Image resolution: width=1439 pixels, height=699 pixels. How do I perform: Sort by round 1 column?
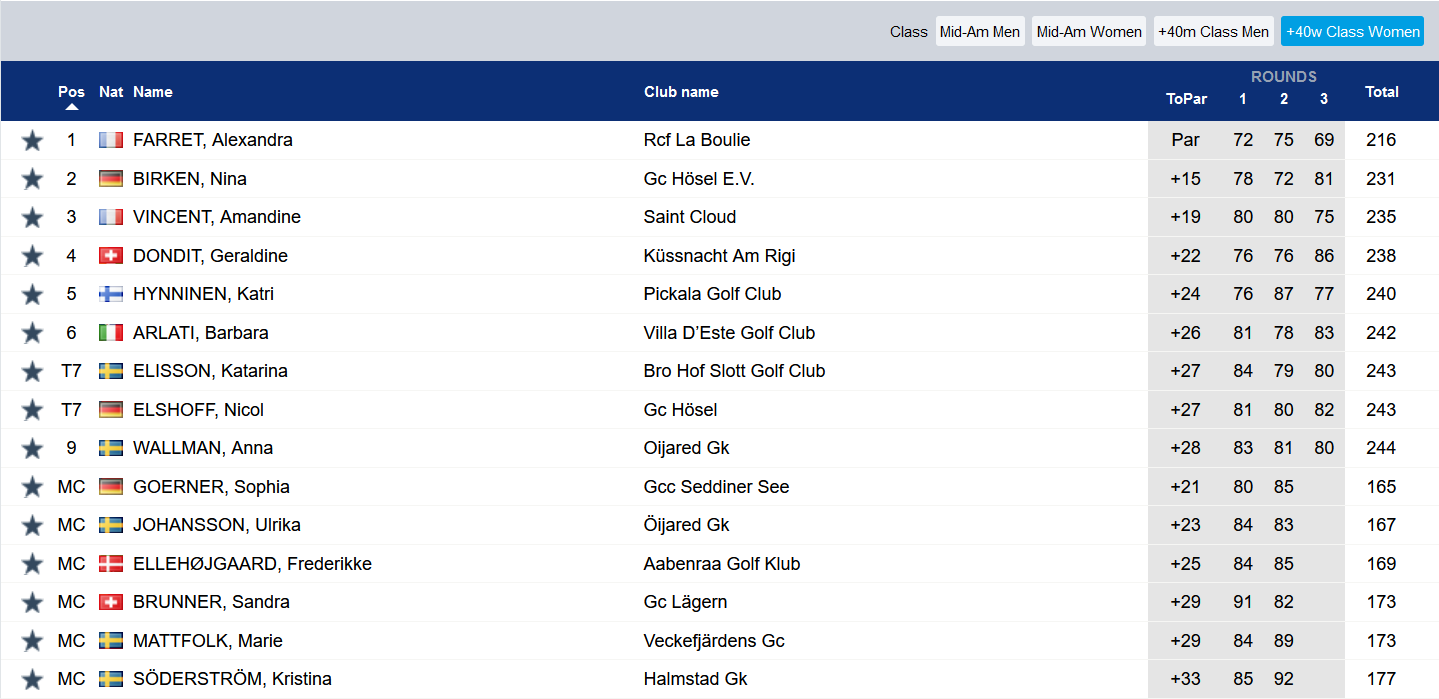coord(1243,99)
